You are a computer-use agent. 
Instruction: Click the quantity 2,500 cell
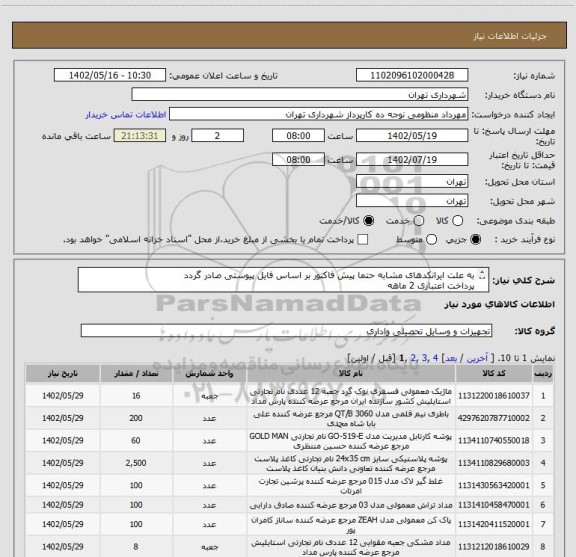(x=136, y=463)
